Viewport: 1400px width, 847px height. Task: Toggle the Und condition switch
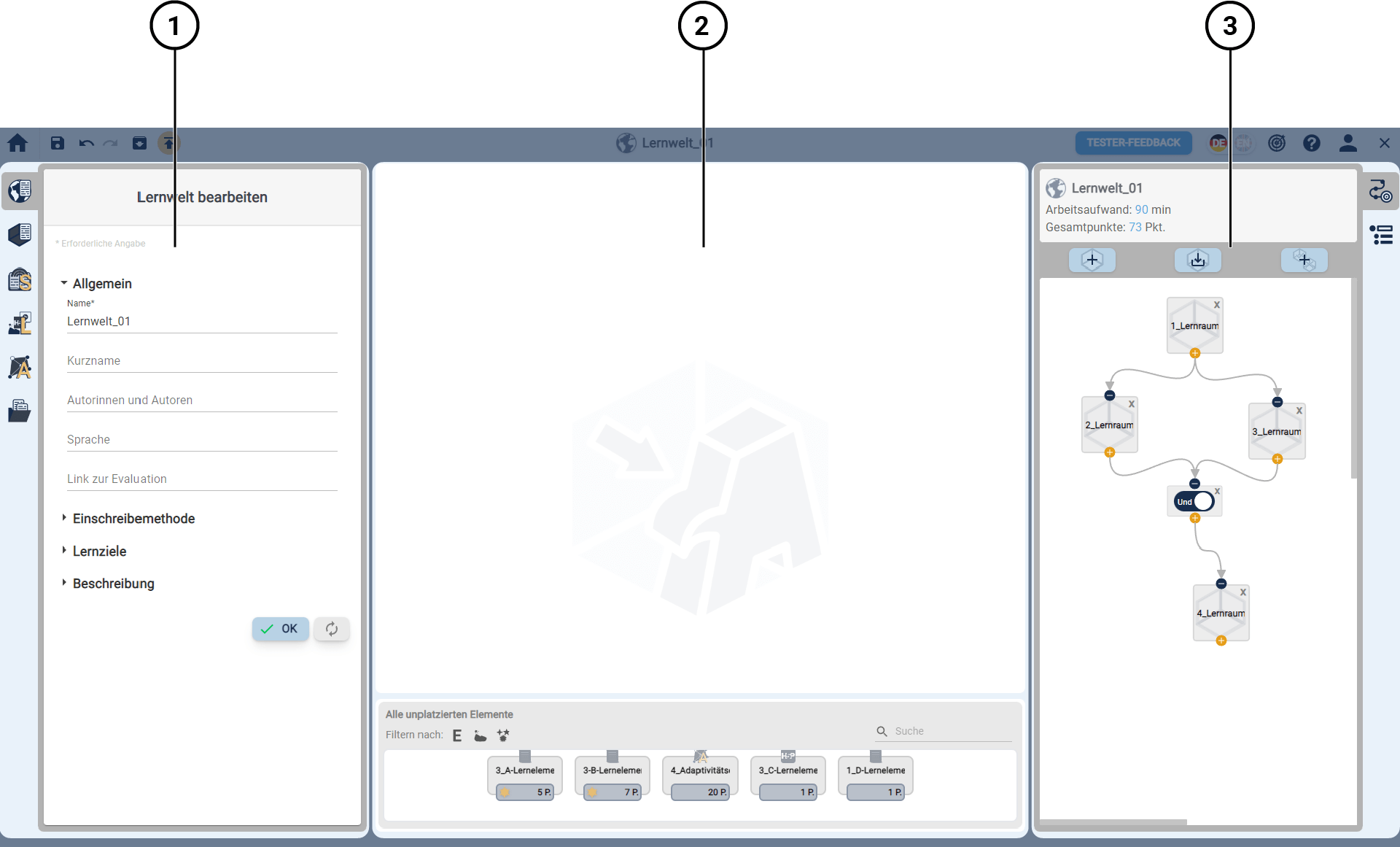pyautogui.click(x=1194, y=502)
